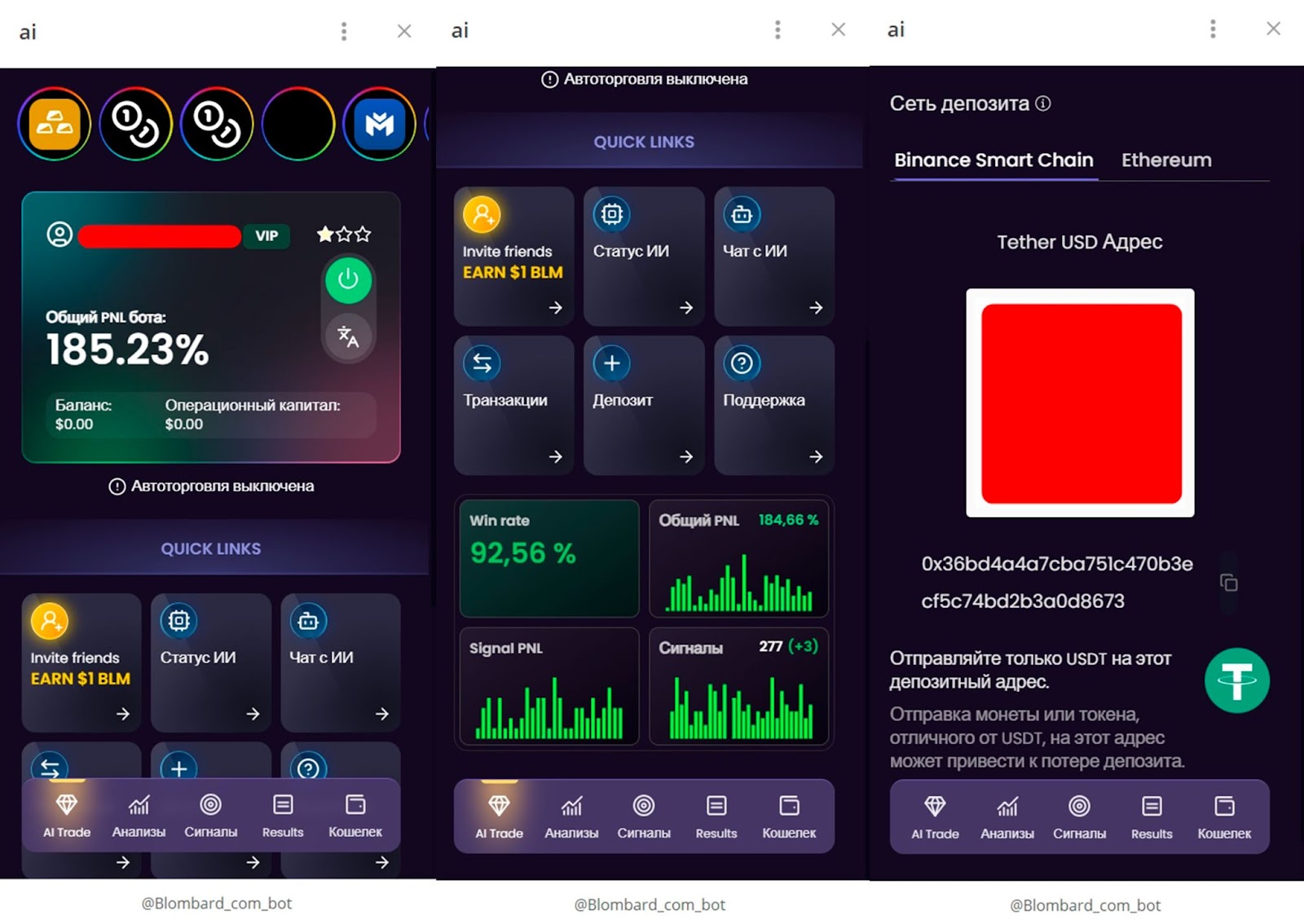
Task: Click the VIP three-star rating
Action: click(x=344, y=235)
